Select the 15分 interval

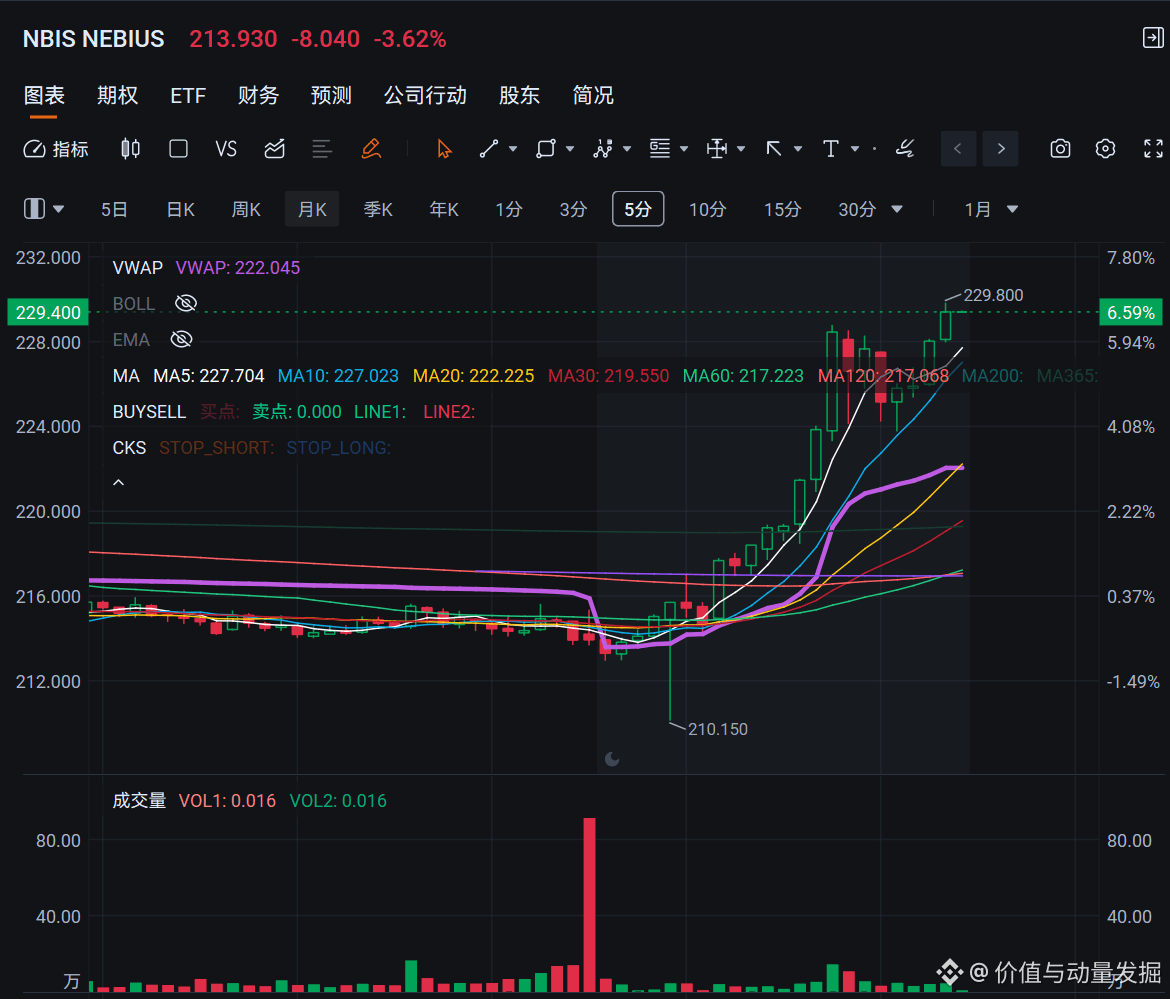[x=782, y=210]
